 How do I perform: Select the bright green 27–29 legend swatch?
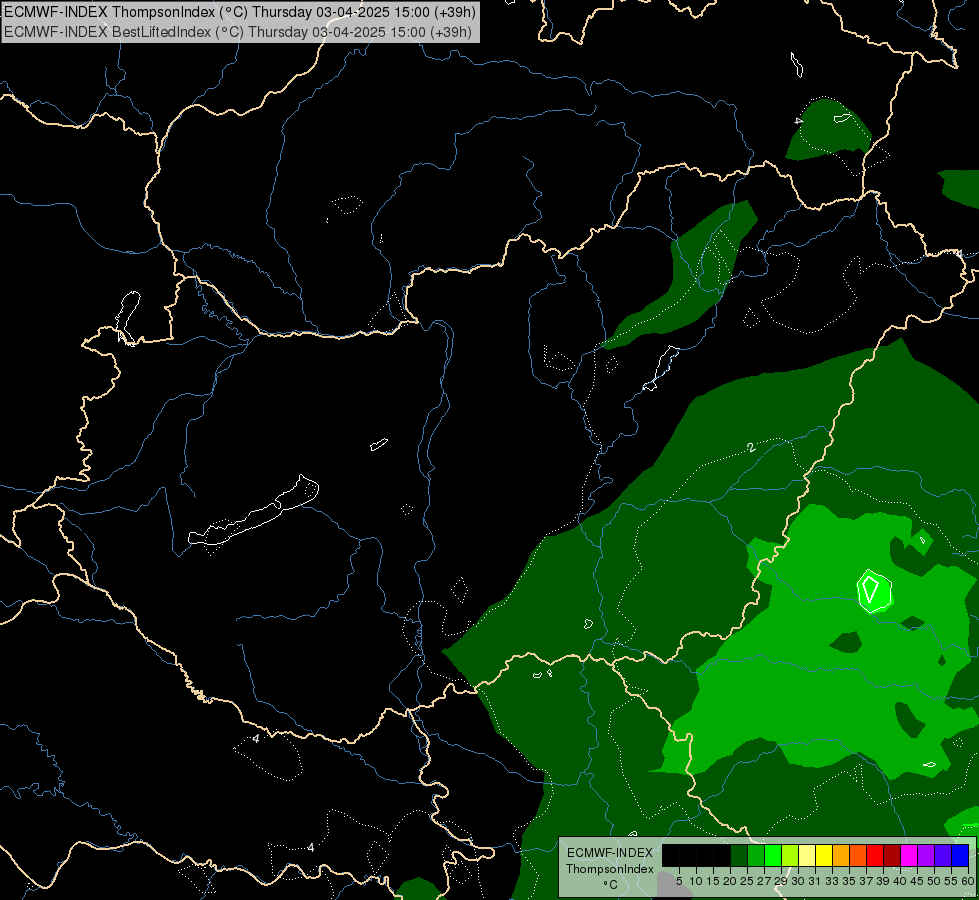(x=773, y=855)
